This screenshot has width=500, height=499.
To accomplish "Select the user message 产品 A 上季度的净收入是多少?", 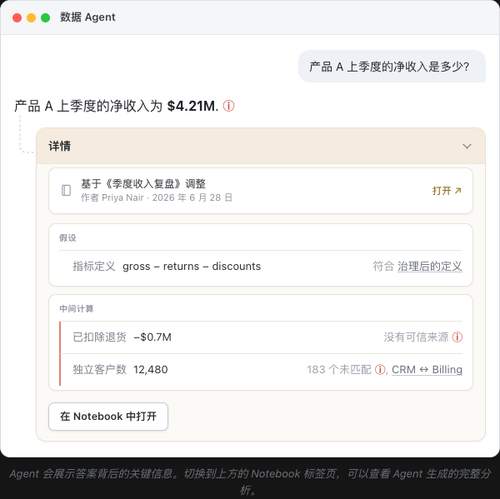I will pos(392,66).
